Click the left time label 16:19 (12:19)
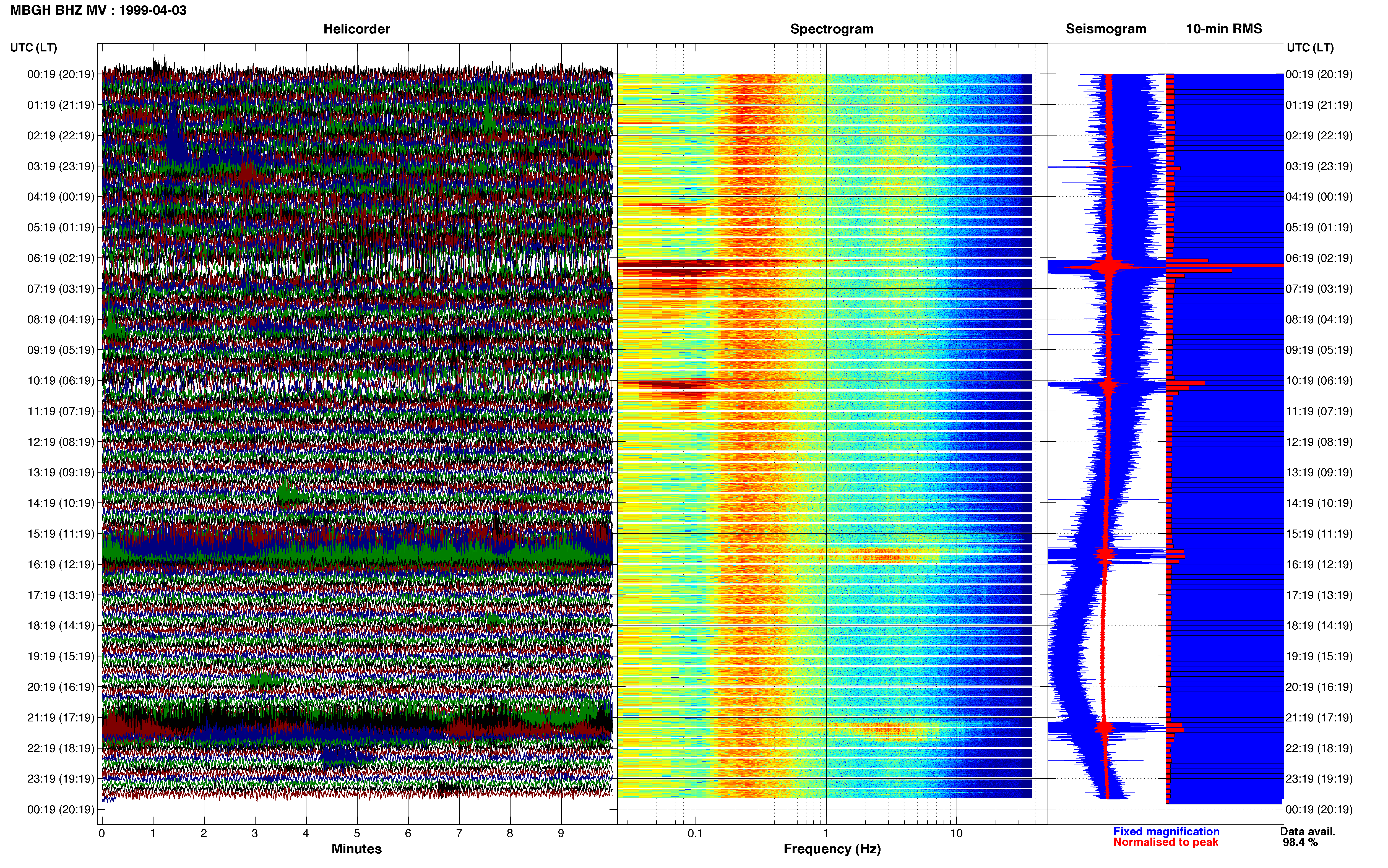The width and height of the screenshot is (1388, 868). (61, 564)
